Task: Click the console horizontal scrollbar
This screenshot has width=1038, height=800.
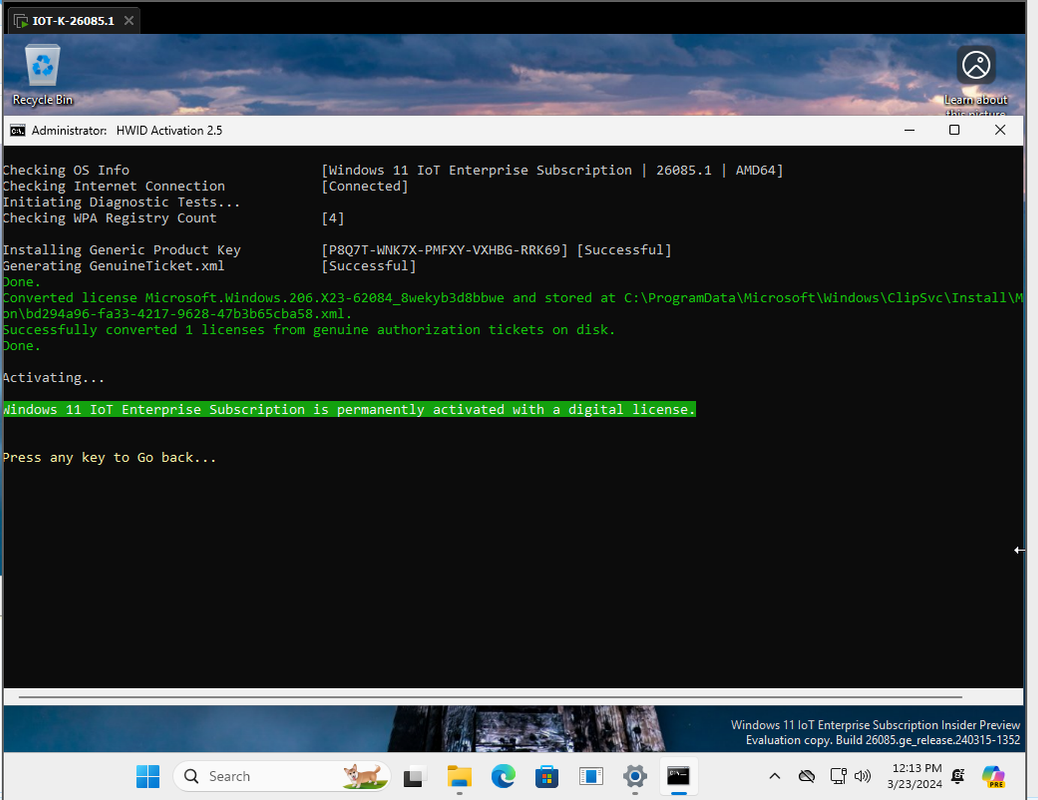Action: click(x=490, y=697)
